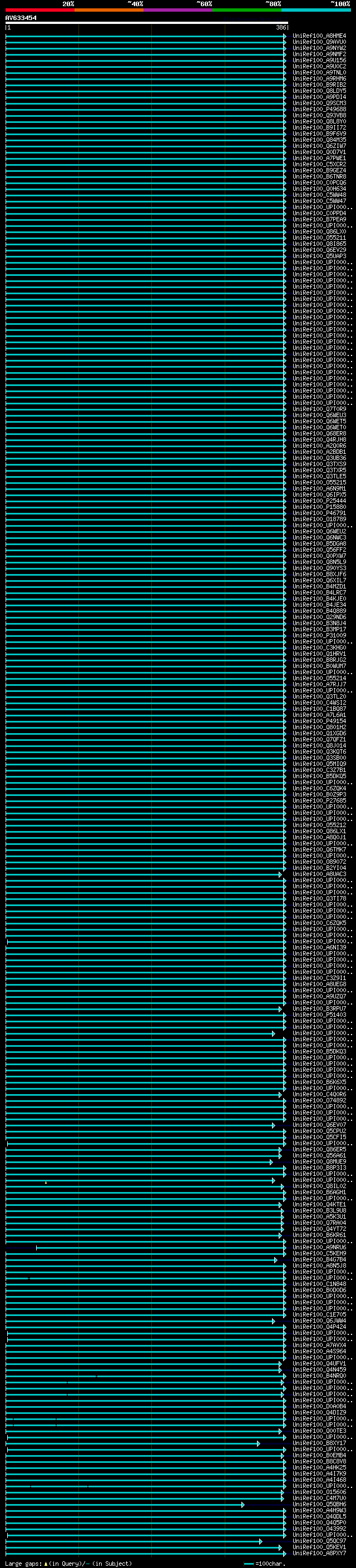Click the query end position 386

pyautogui.click(x=280, y=27)
